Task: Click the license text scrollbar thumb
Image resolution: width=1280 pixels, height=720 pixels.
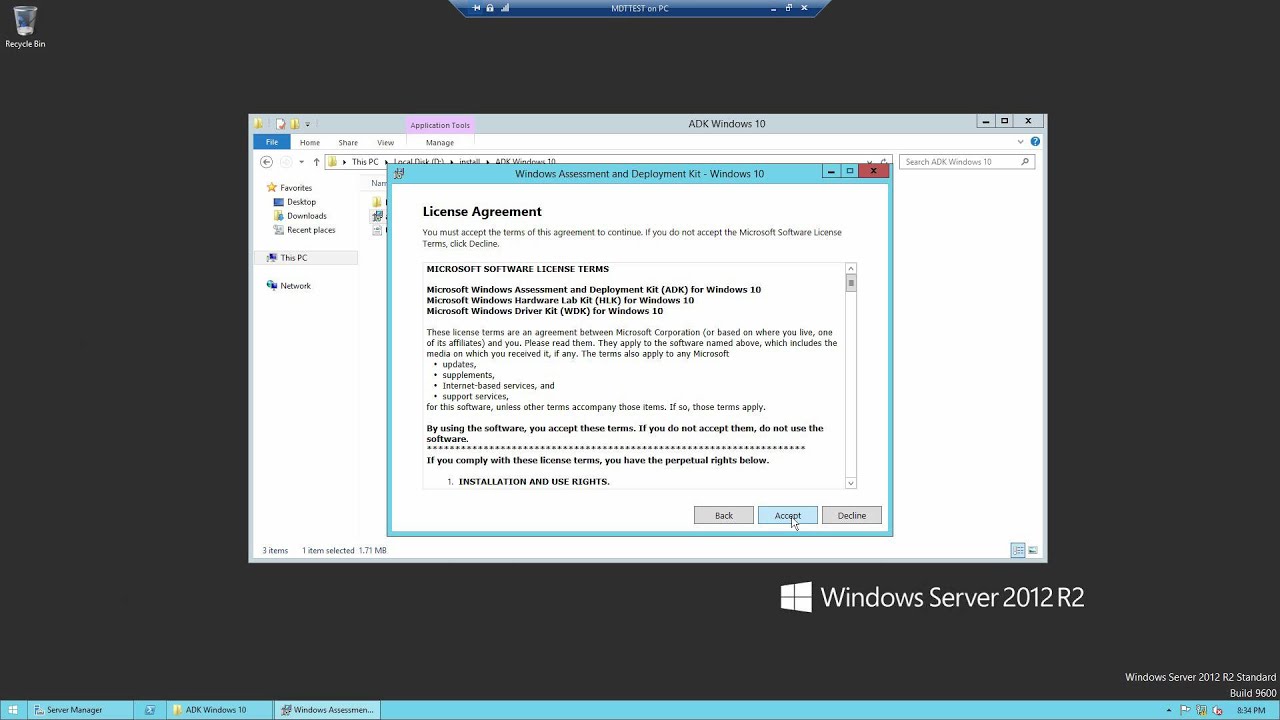Action: coord(851,283)
